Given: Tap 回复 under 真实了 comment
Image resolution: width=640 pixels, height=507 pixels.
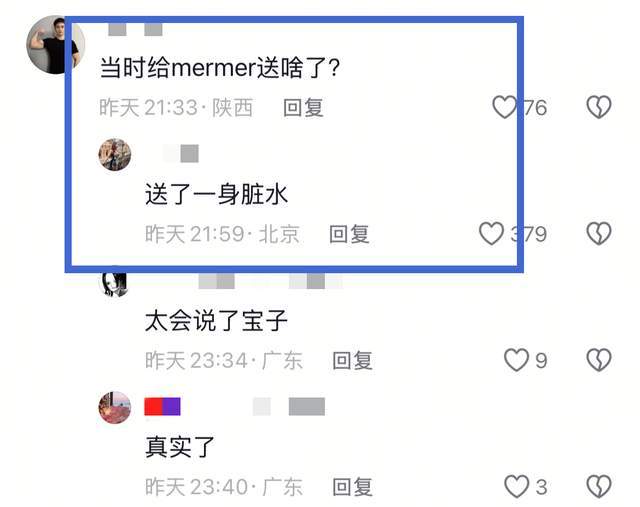Looking at the screenshot, I should pyautogui.click(x=352, y=487).
